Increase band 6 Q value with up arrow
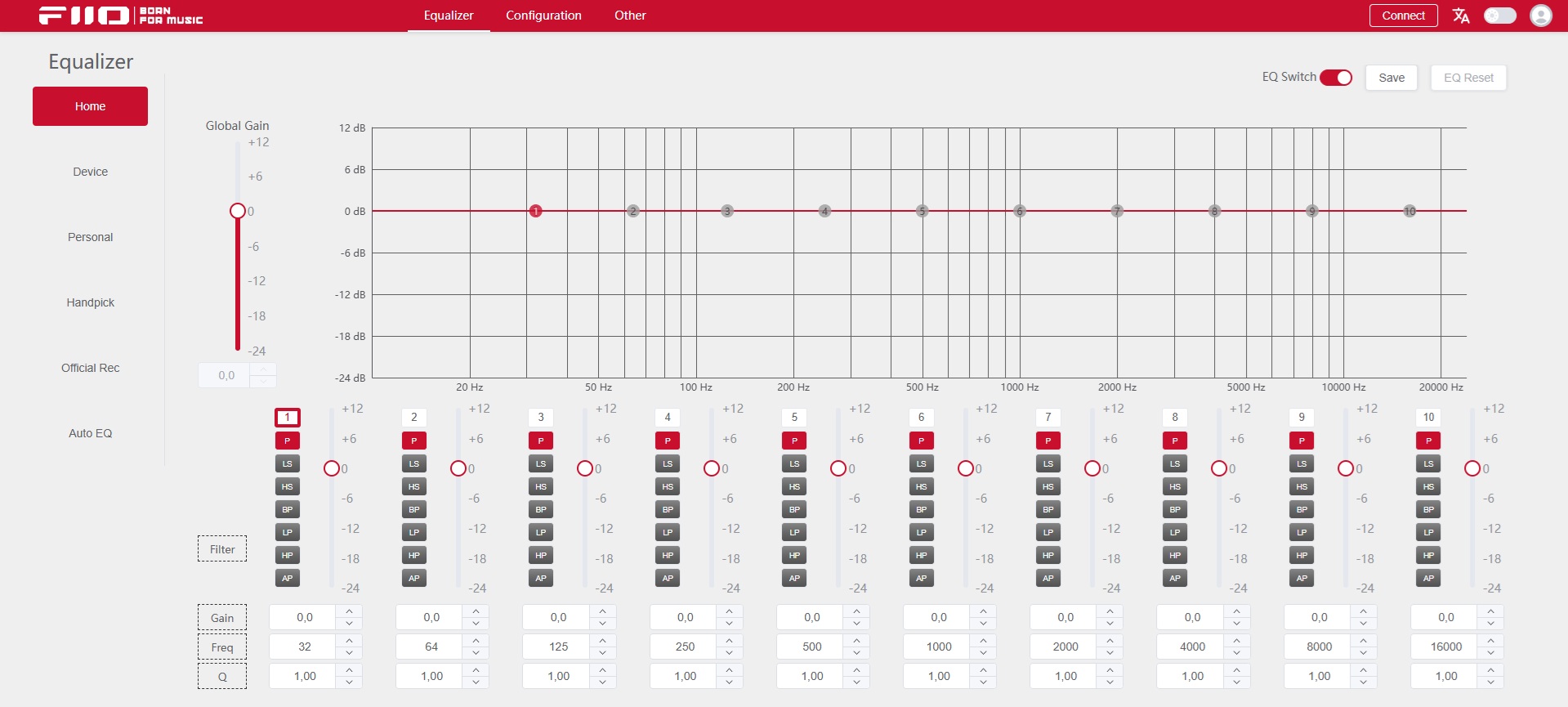 [x=983, y=669]
